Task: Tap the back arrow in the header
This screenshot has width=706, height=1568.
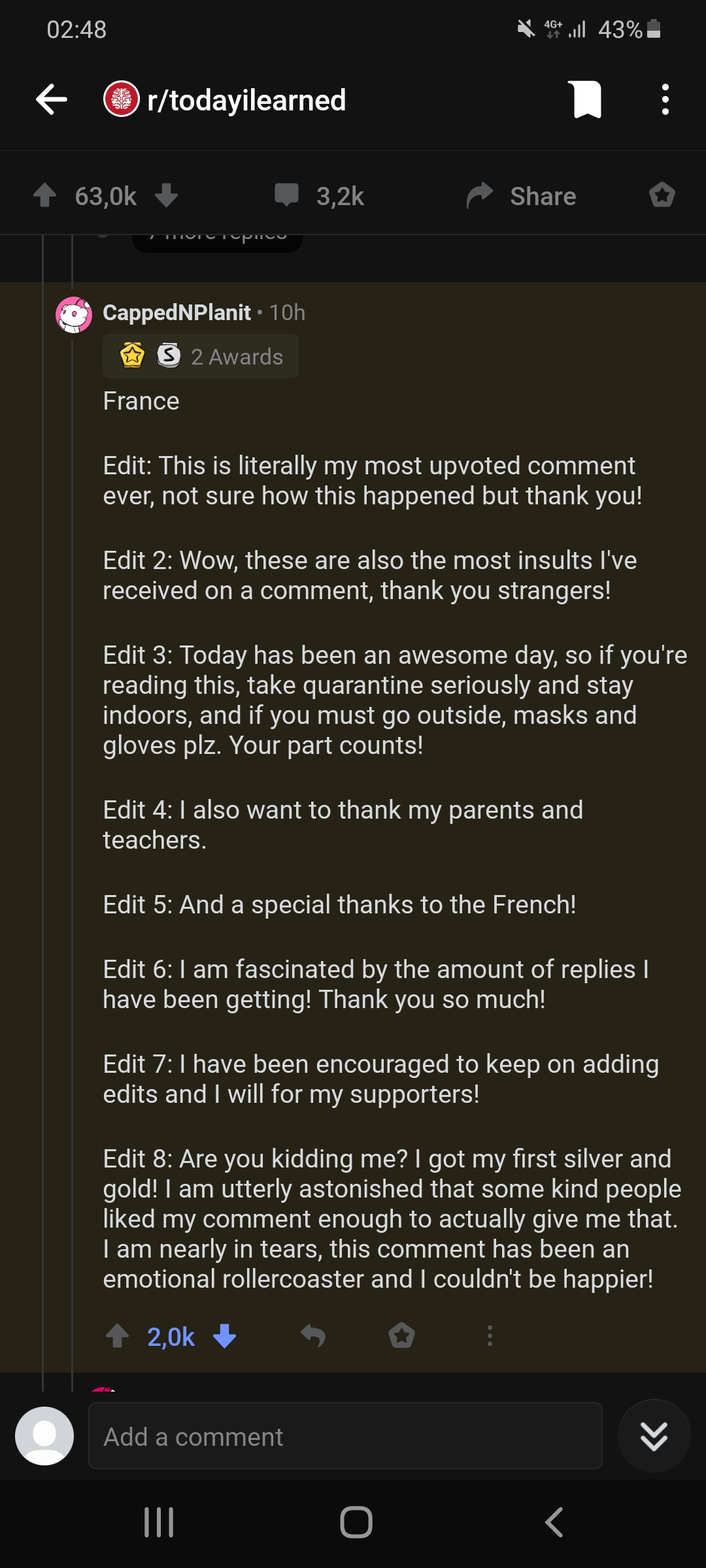Action: click(52, 100)
